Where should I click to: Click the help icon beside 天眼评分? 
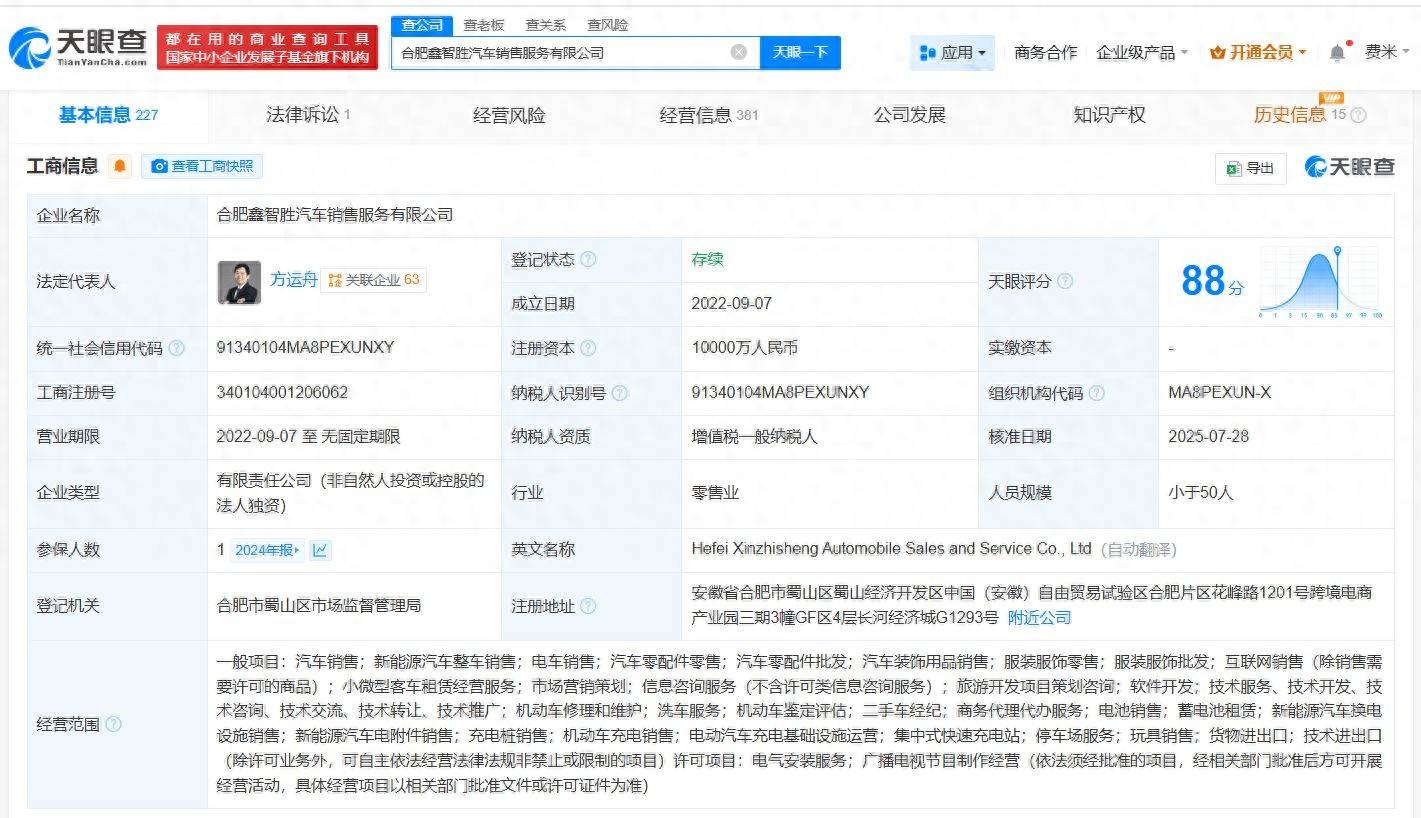pos(1065,282)
